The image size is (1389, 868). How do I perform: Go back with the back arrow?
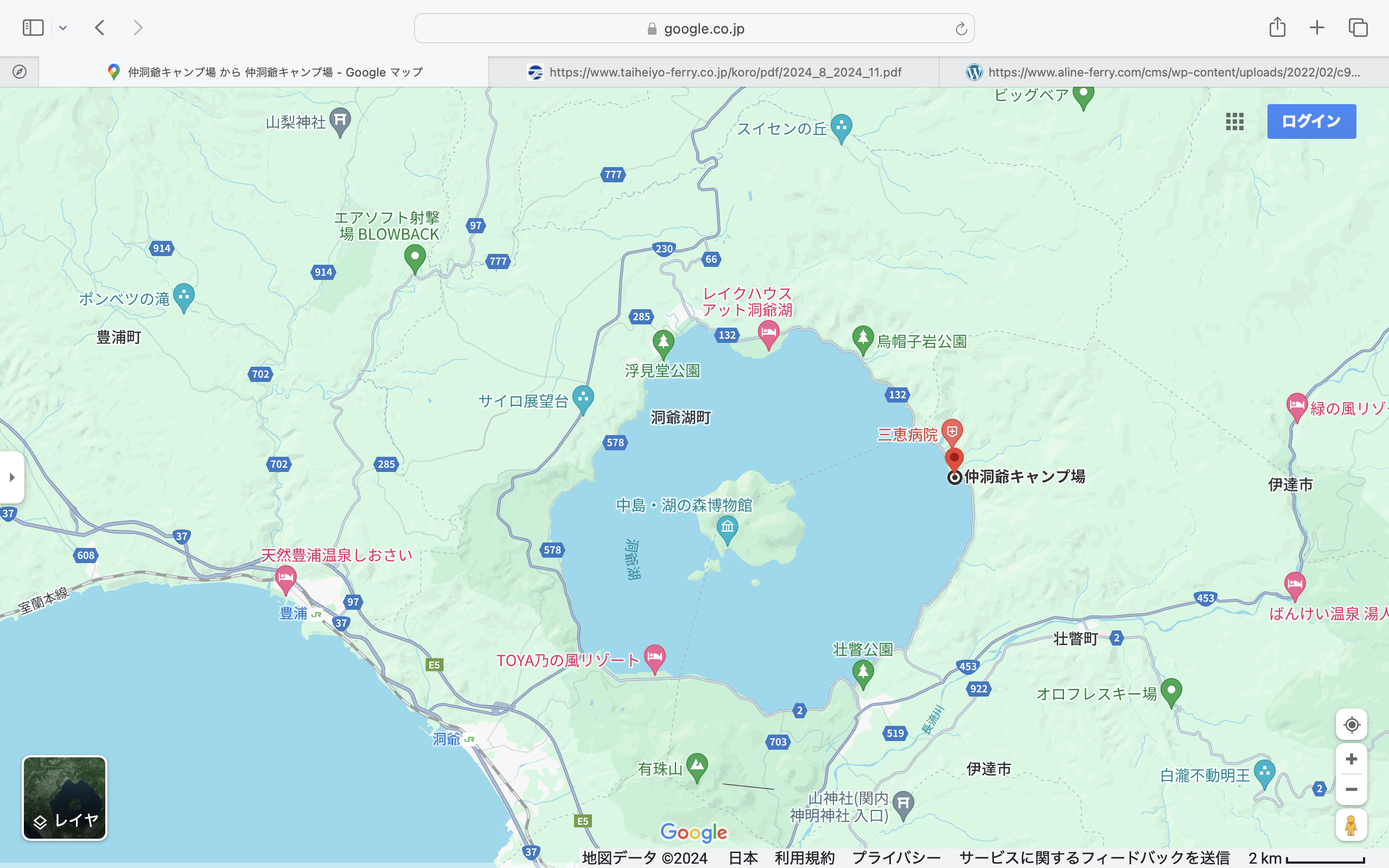pos(100,28)
